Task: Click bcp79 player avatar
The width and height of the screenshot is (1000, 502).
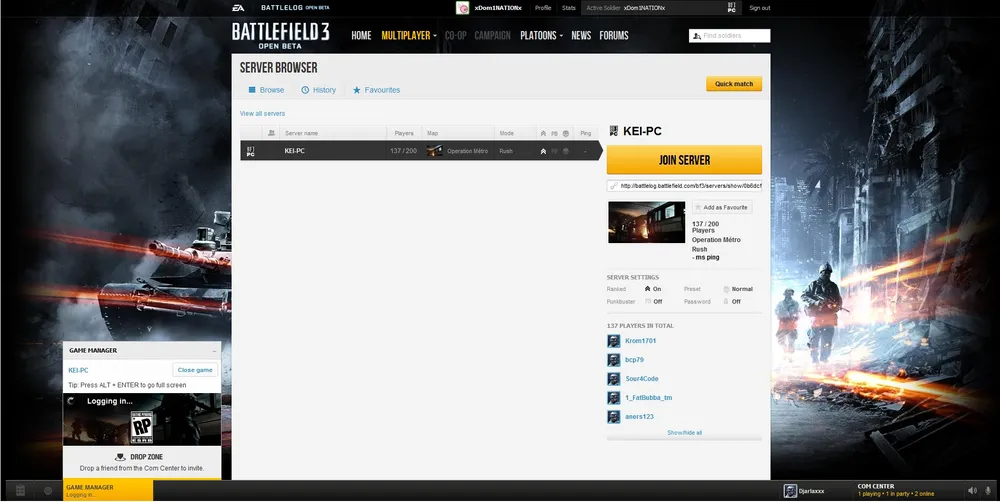Action: pos(614,360)
